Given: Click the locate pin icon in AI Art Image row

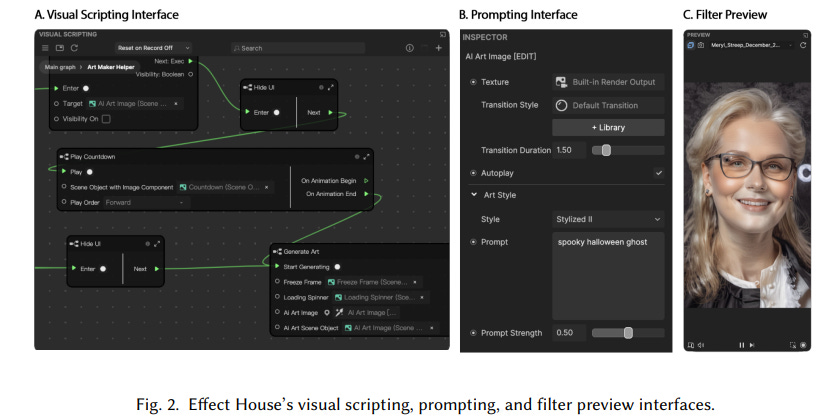Looking at the screenshot, I should [326, 313].
